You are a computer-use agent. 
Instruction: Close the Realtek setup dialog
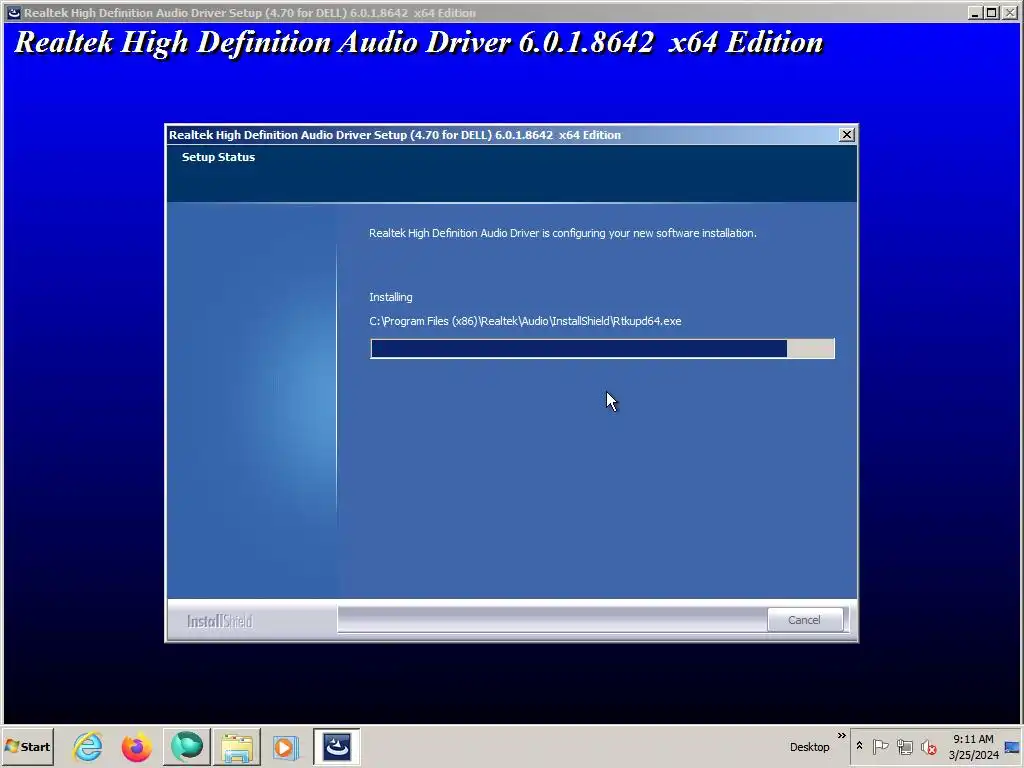click(x=846, y=135)
